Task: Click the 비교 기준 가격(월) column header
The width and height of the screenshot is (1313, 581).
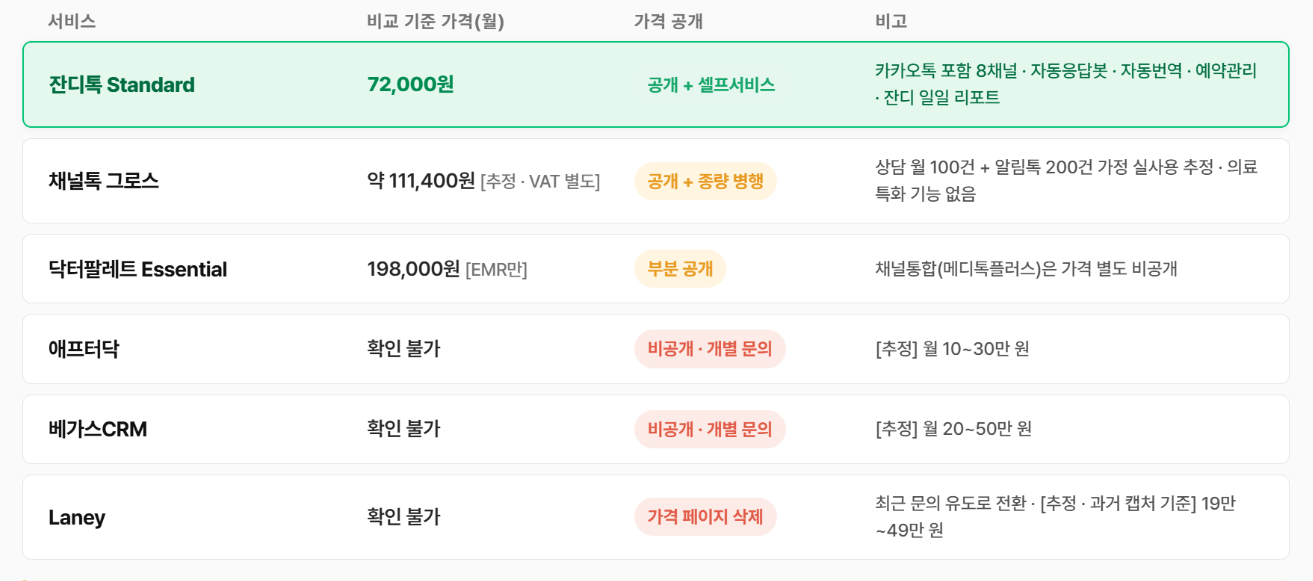Action: (x=436, y=21)
